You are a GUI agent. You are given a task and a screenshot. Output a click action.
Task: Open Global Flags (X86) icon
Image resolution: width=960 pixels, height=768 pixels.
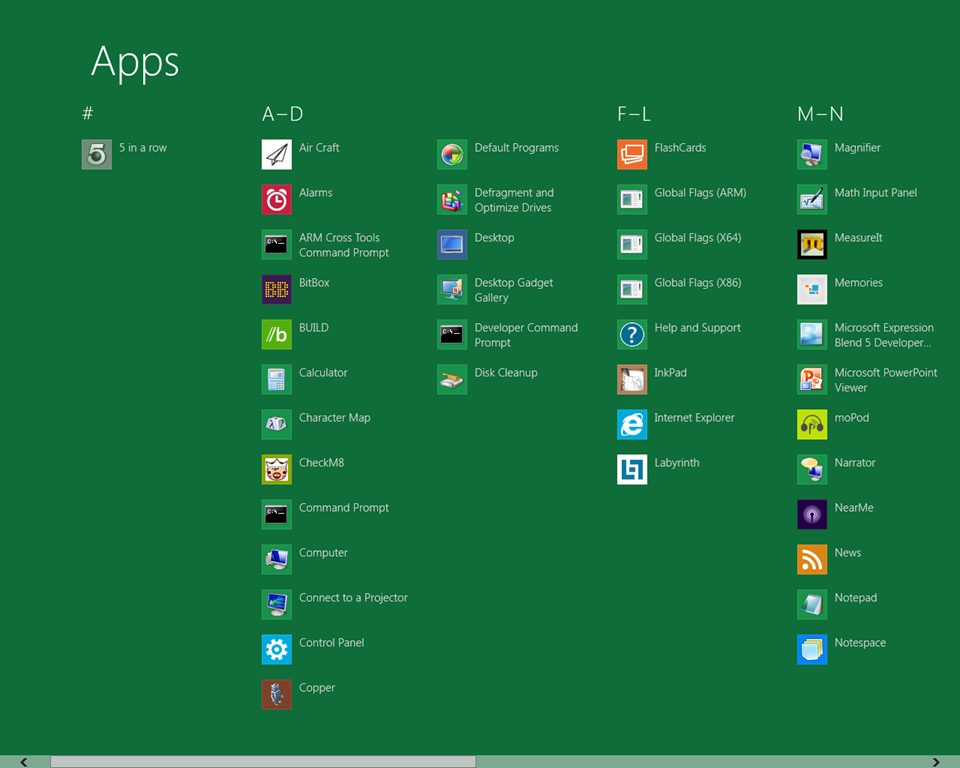(632, 289)
